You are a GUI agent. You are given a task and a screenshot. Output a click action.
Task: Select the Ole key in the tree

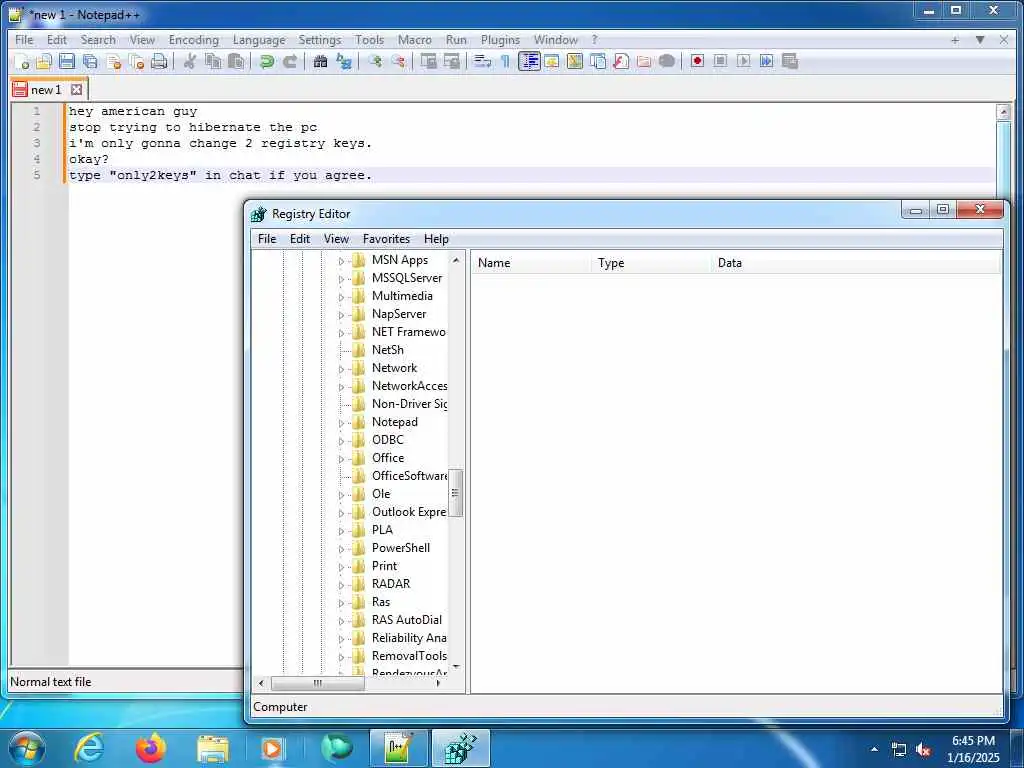[381, 494]
